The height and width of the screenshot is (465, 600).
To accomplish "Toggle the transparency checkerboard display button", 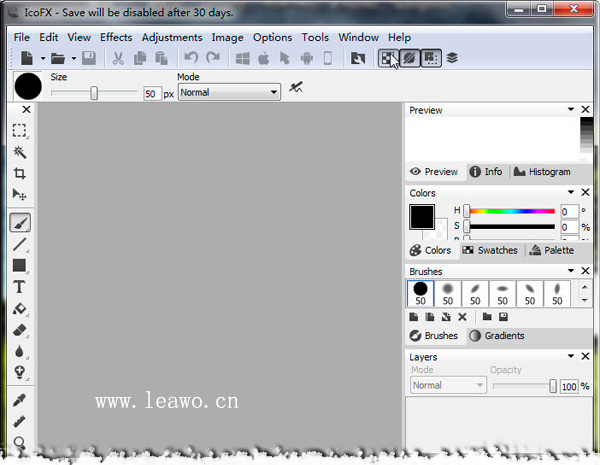I will tap(388, 58).
